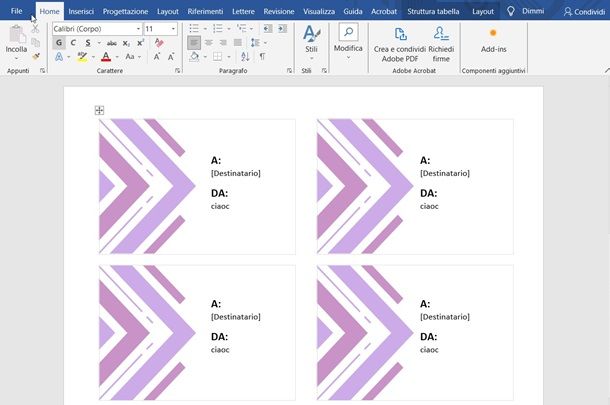The height and width of the screenshot is (405, 610).
Task: Open the Appunti dialog launcher
Action: (42, 70)
